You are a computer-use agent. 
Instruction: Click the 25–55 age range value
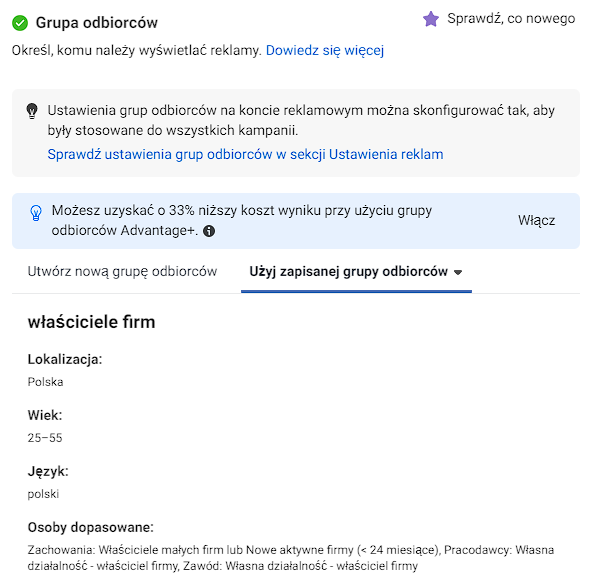(x=45, y=438)
